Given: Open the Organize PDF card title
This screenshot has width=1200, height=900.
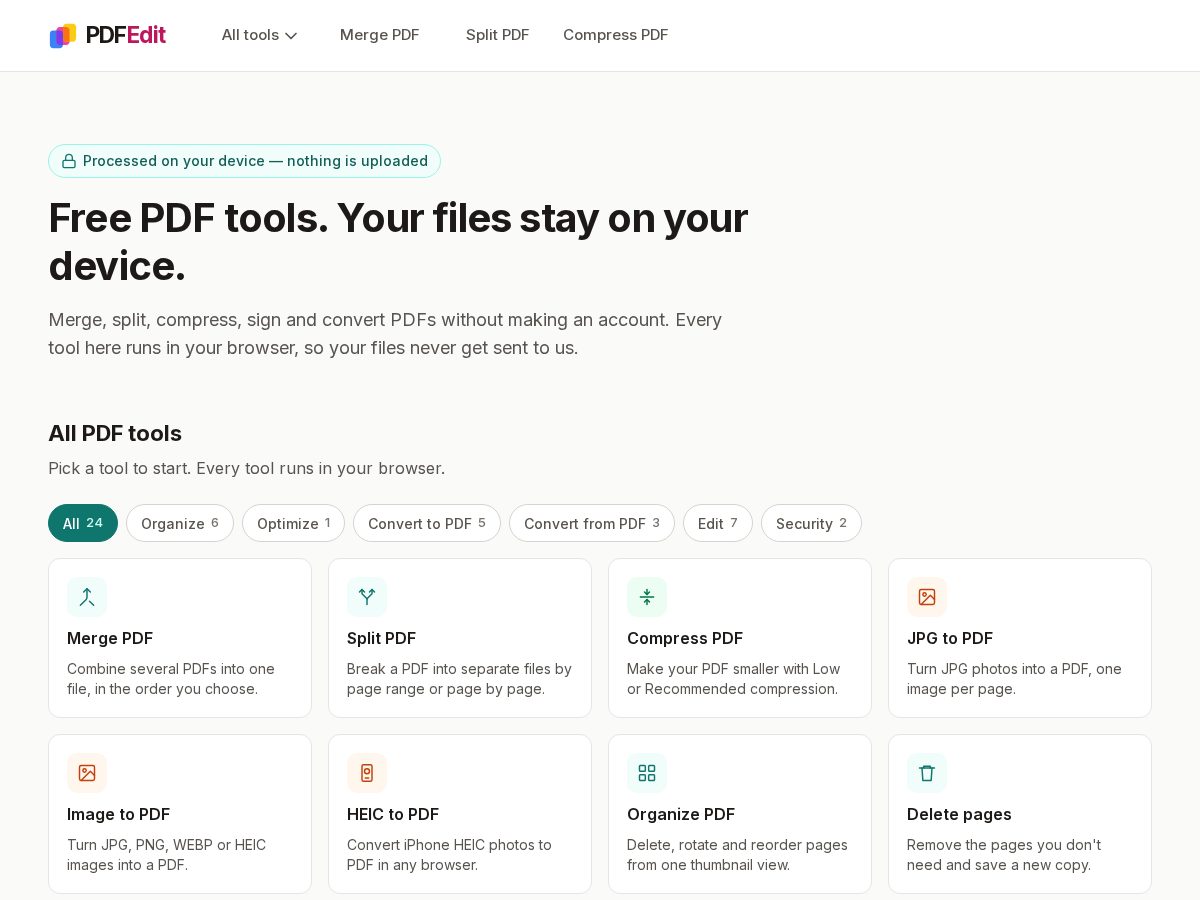Looking at the screenshot, I should point(681,814).
